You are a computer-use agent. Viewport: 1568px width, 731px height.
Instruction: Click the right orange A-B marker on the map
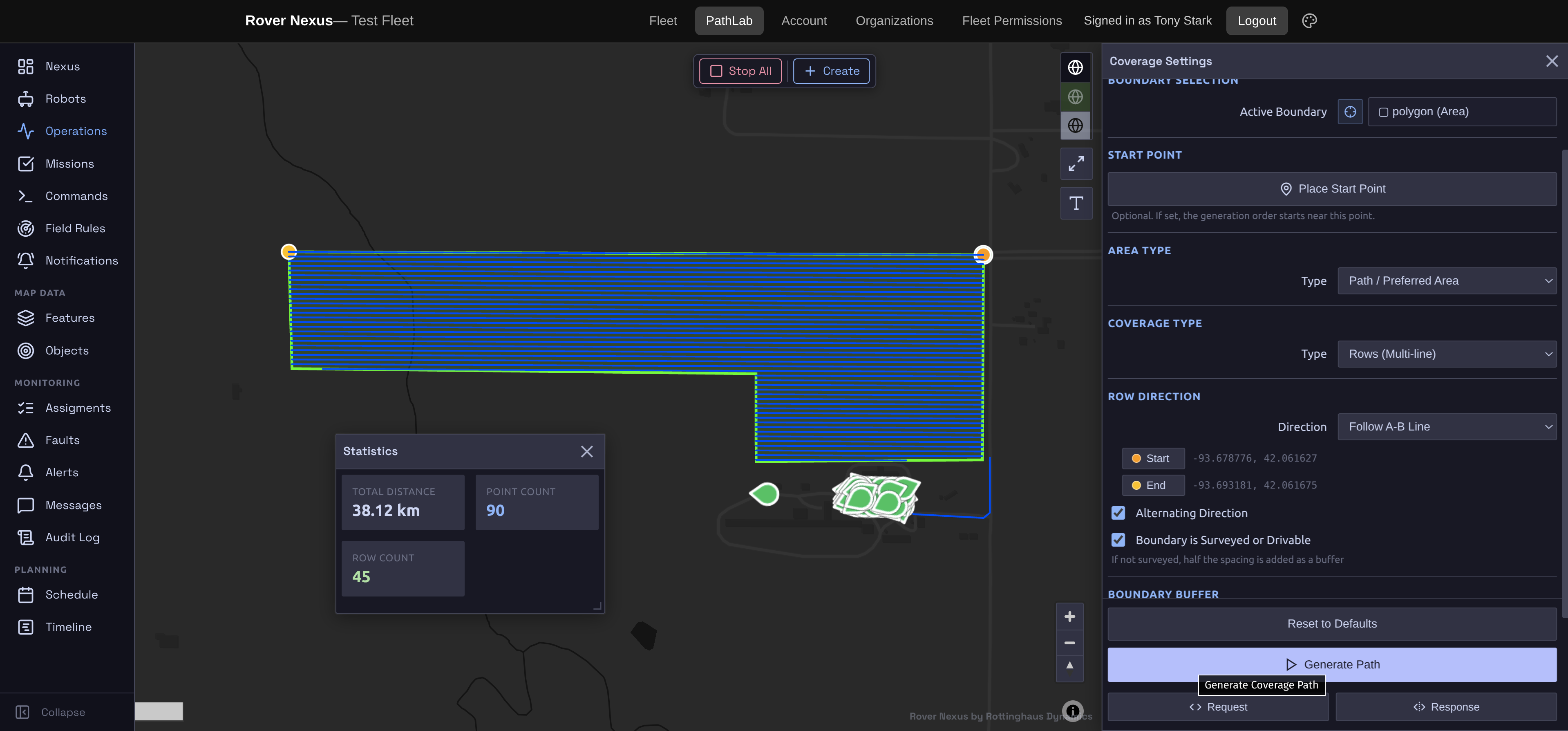click(982, 255)
